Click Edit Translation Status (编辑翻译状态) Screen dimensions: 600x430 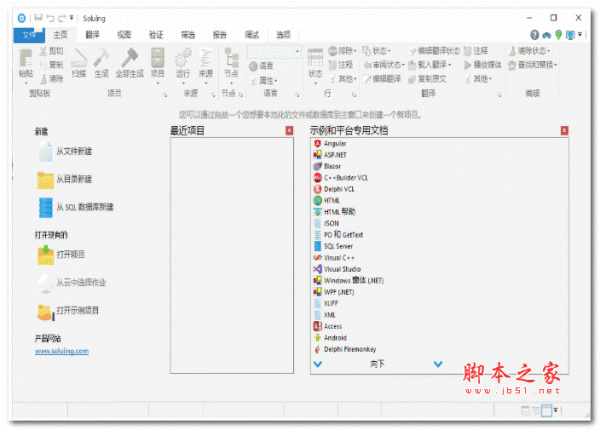[435, 51]
